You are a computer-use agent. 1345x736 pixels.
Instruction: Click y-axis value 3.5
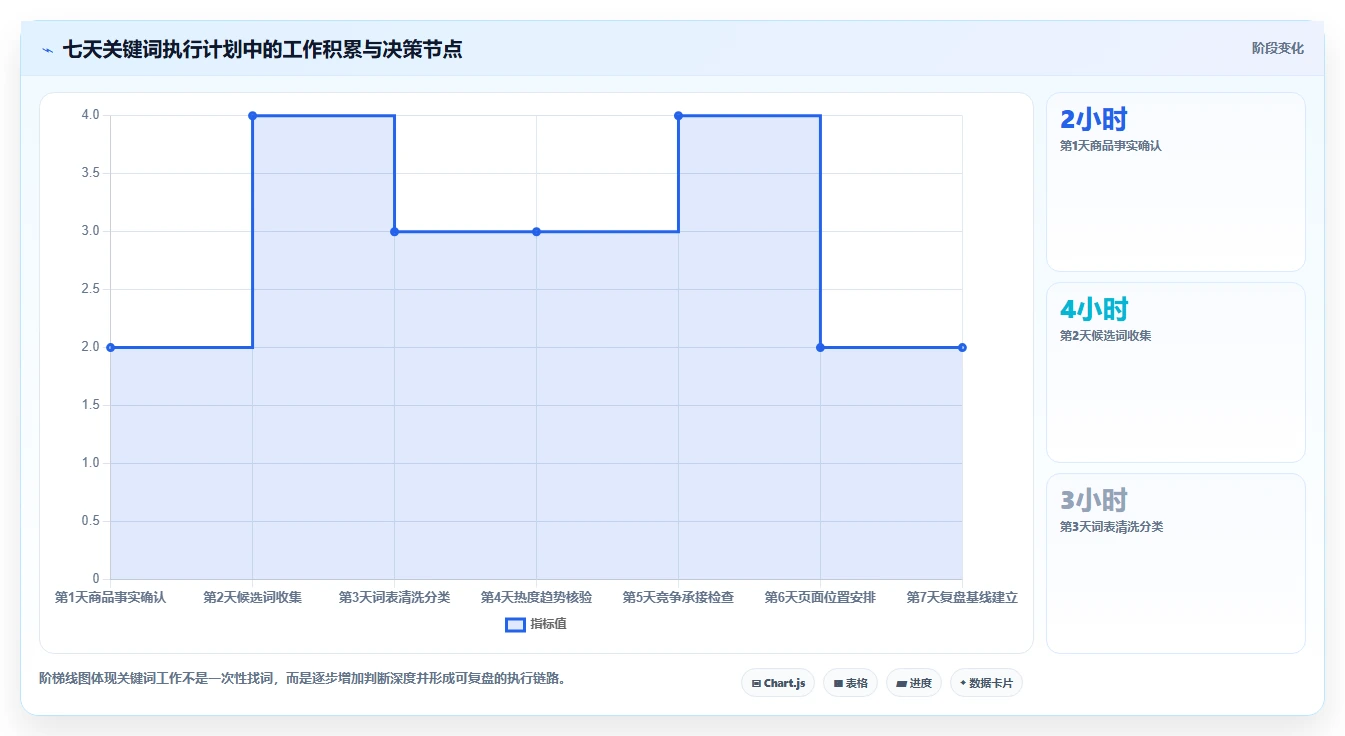[x=91, y=173]
